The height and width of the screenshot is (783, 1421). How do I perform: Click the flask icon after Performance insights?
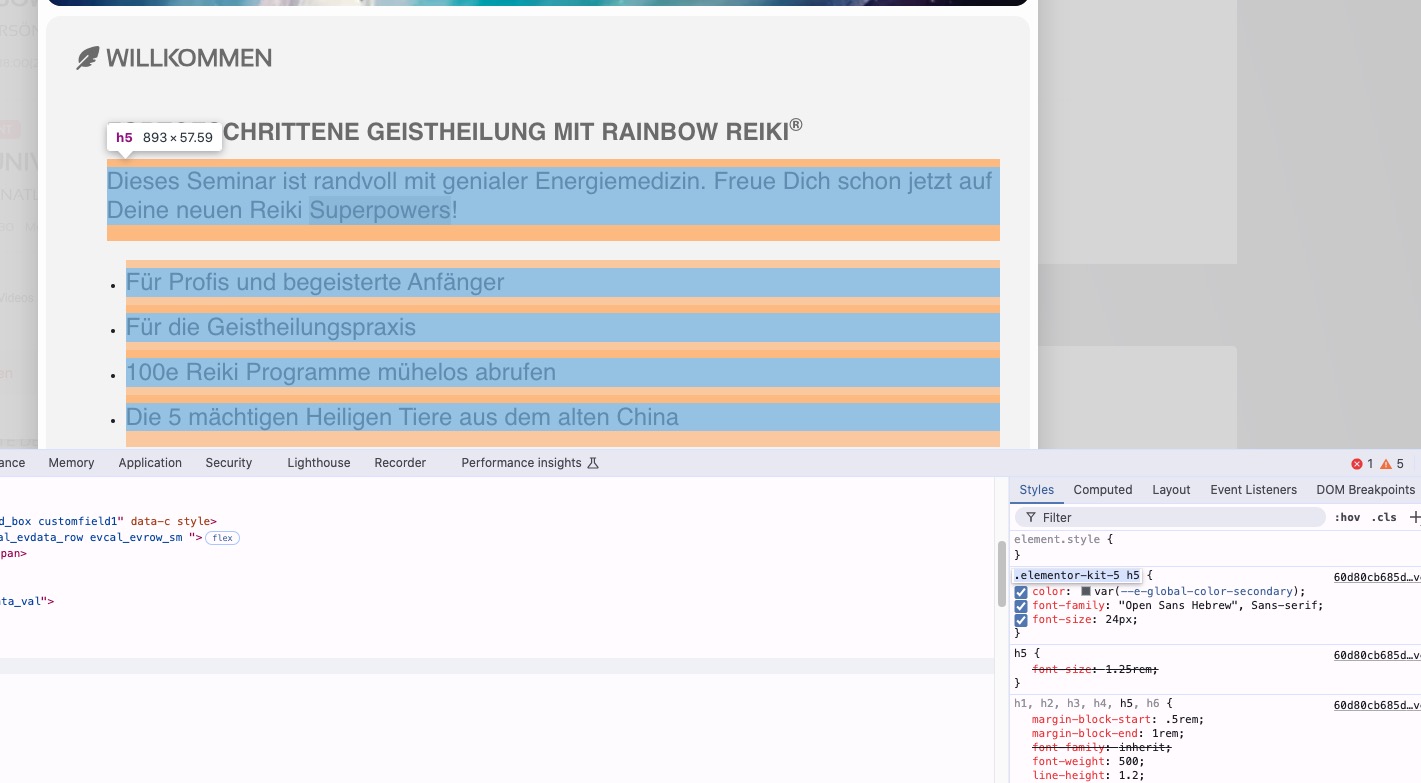pyautogui.click(x=593, y=463)
